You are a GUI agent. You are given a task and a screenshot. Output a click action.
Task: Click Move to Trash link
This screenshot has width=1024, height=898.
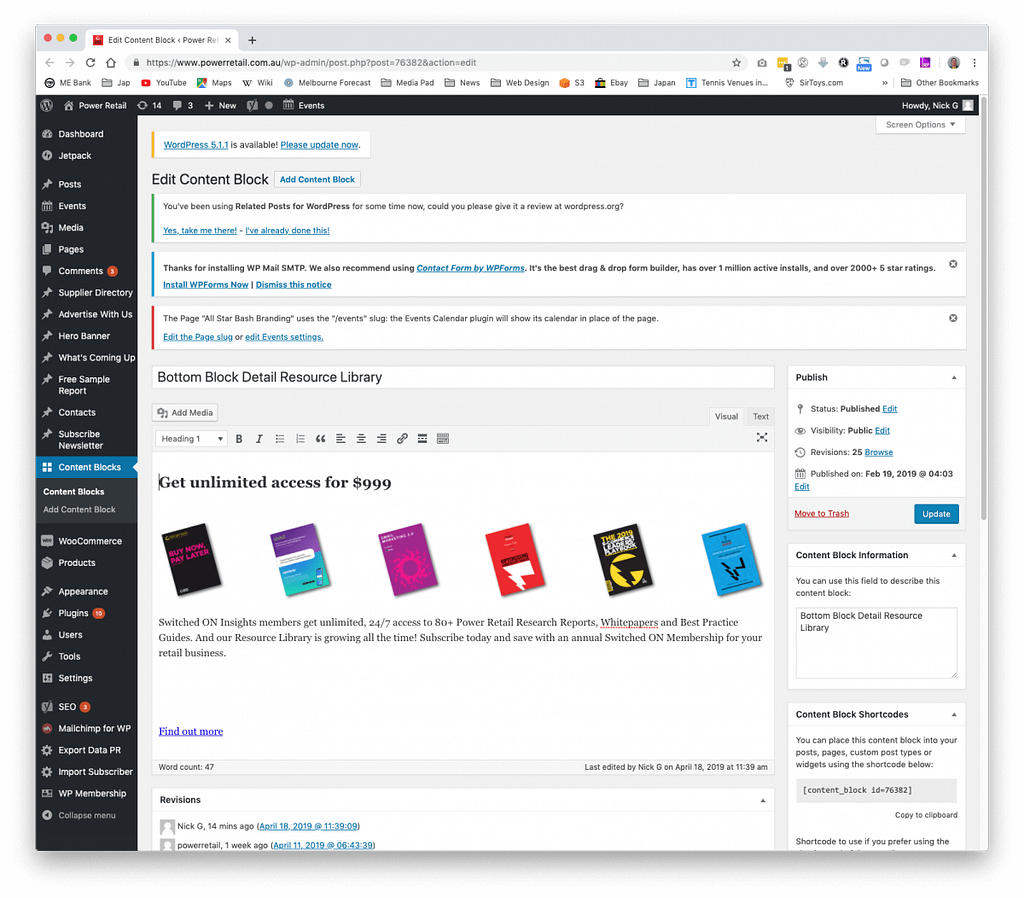pyautogui.click(x=821, y=513)
